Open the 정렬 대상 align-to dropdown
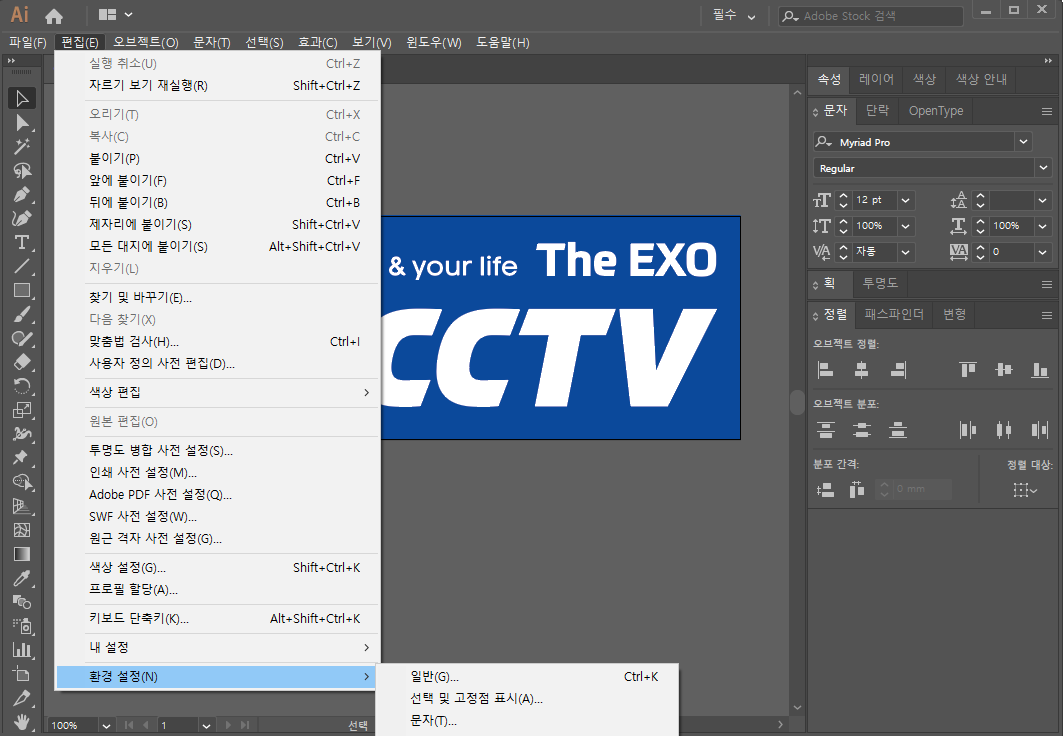The width and height of the screenshot is (1063, 736). [x=1025, y=489]
